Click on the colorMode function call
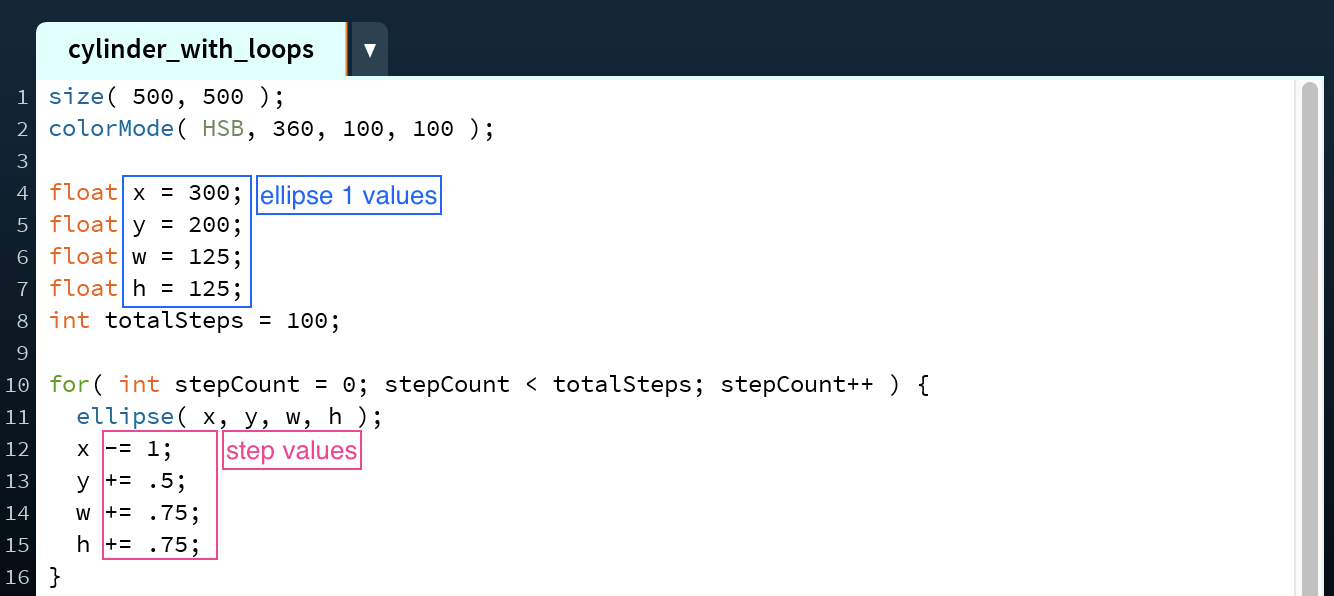This screenshot has width=1334, height=596. 271,129
